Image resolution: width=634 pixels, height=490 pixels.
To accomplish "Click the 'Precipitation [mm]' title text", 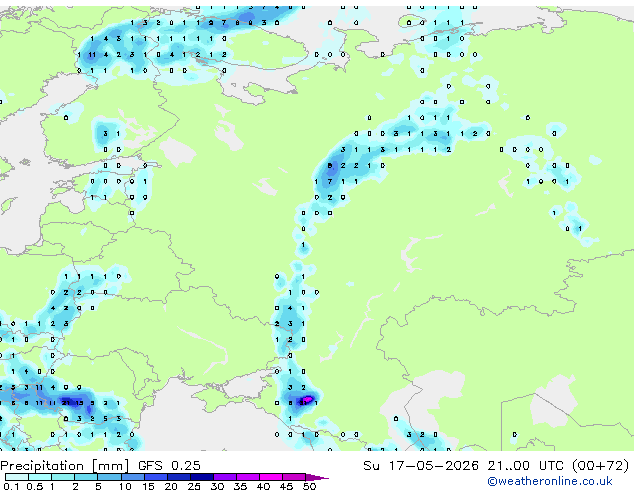I will click(65, 466).
